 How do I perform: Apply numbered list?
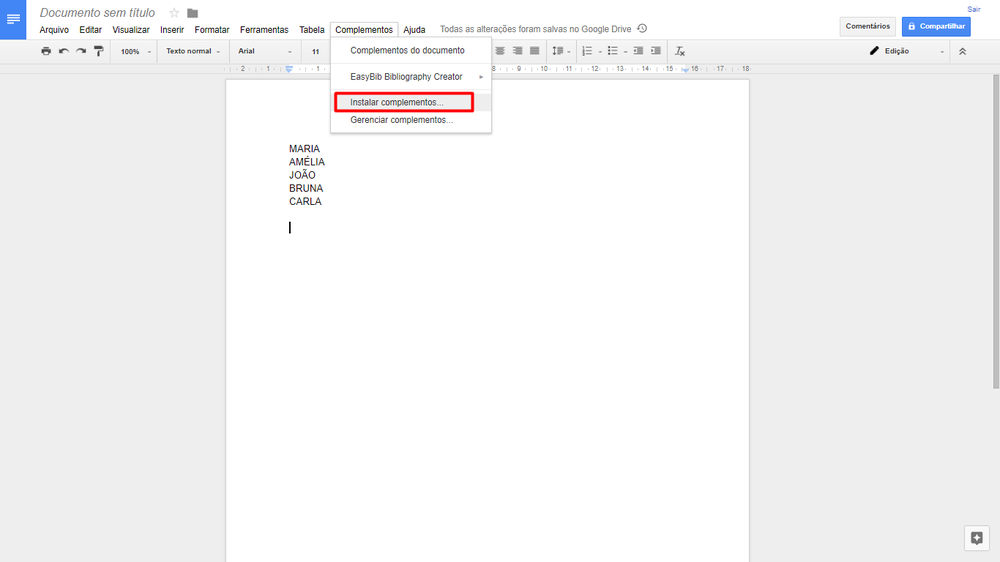coord(587,51)
